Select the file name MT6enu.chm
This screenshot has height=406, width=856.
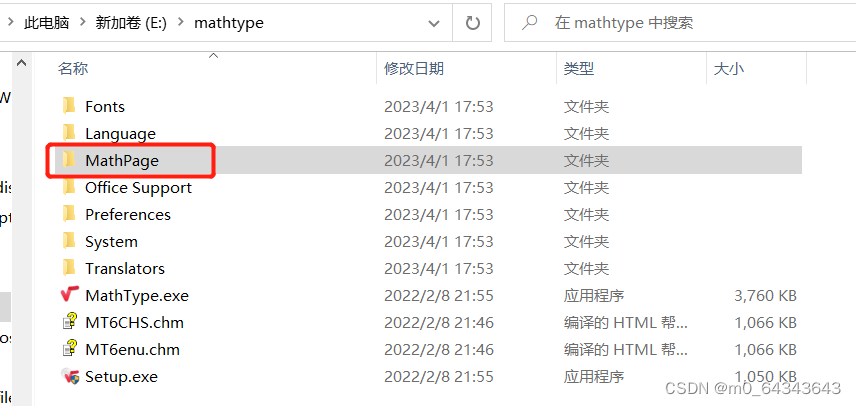pos(133,349)
